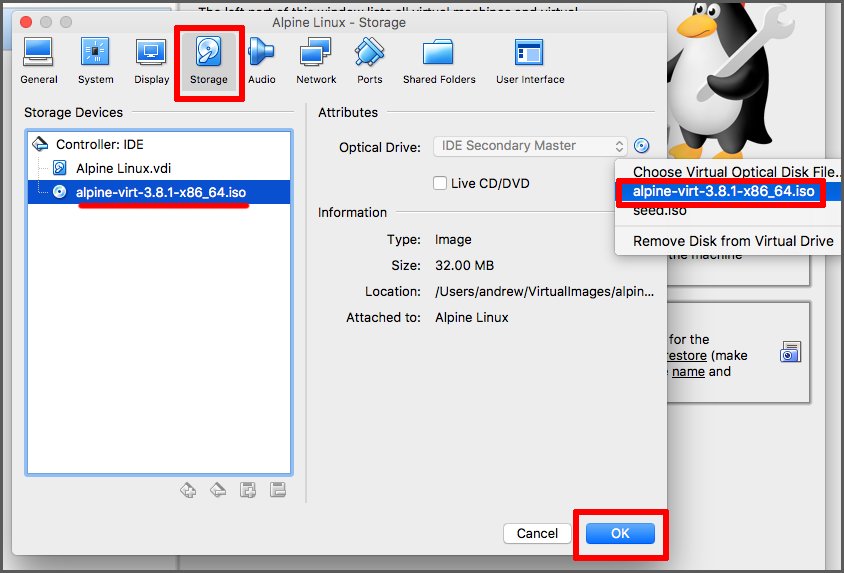This screenshot has width=844, height=573.
Task: Click the Type value Image
Action: [x=453, y=239]
